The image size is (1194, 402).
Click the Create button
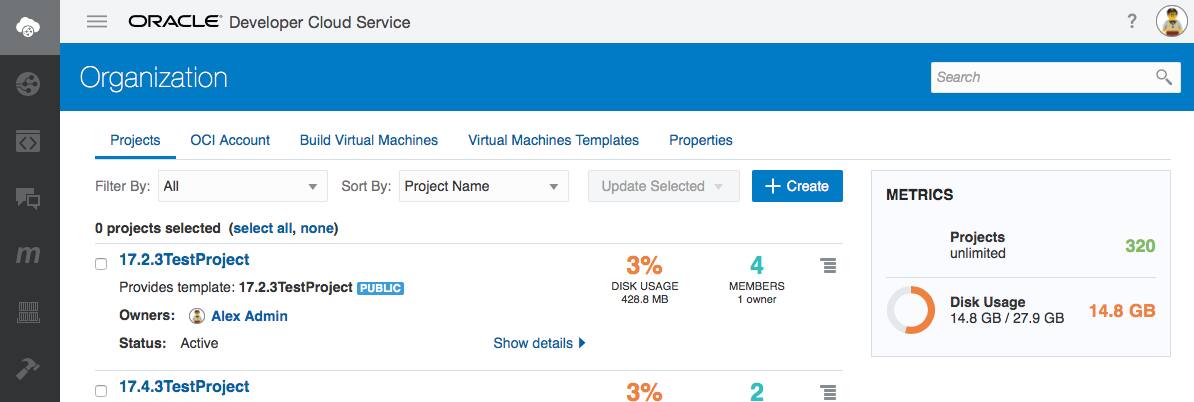797,186
